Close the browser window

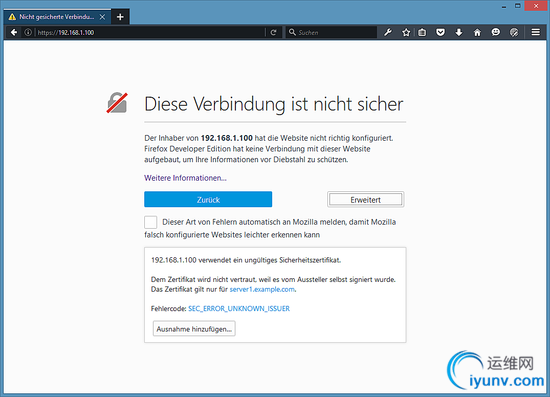click(x=536, y=6)
